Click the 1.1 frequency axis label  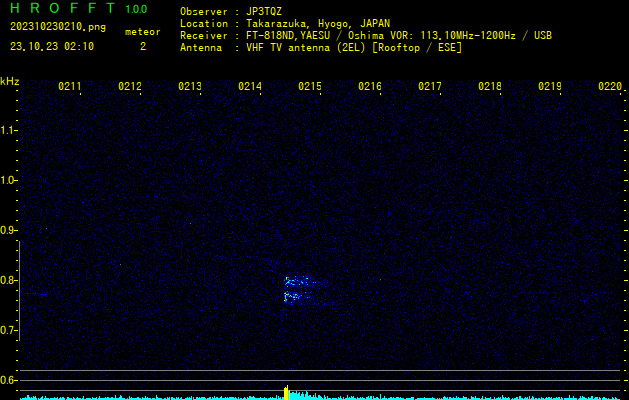click(x=10, y=130)
